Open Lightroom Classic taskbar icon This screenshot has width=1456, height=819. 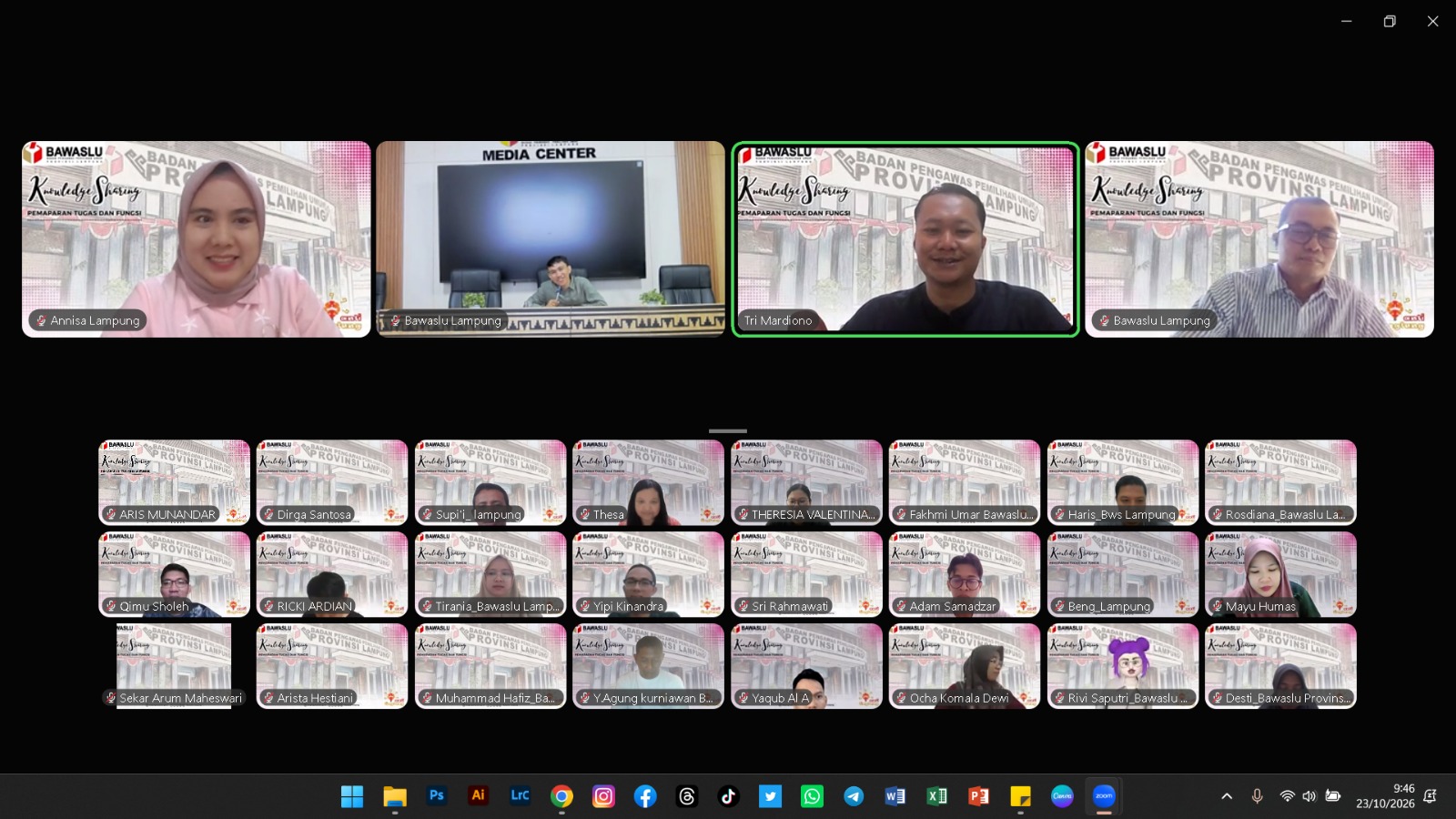[520, 796]
